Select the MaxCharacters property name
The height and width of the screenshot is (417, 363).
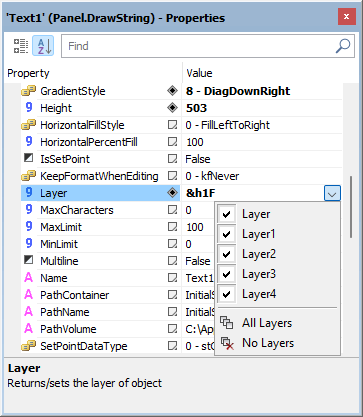click(77, 210)
